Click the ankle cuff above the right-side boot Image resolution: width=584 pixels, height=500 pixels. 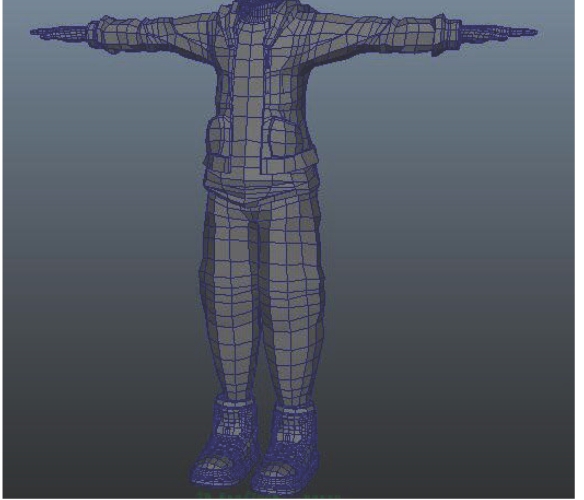coord(294,410)
